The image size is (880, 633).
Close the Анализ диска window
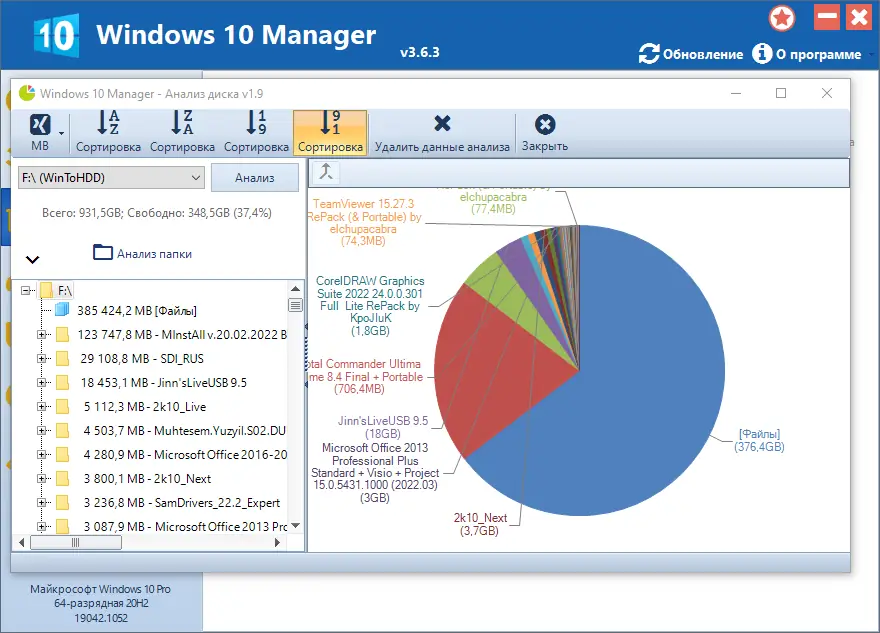(827, 93)
